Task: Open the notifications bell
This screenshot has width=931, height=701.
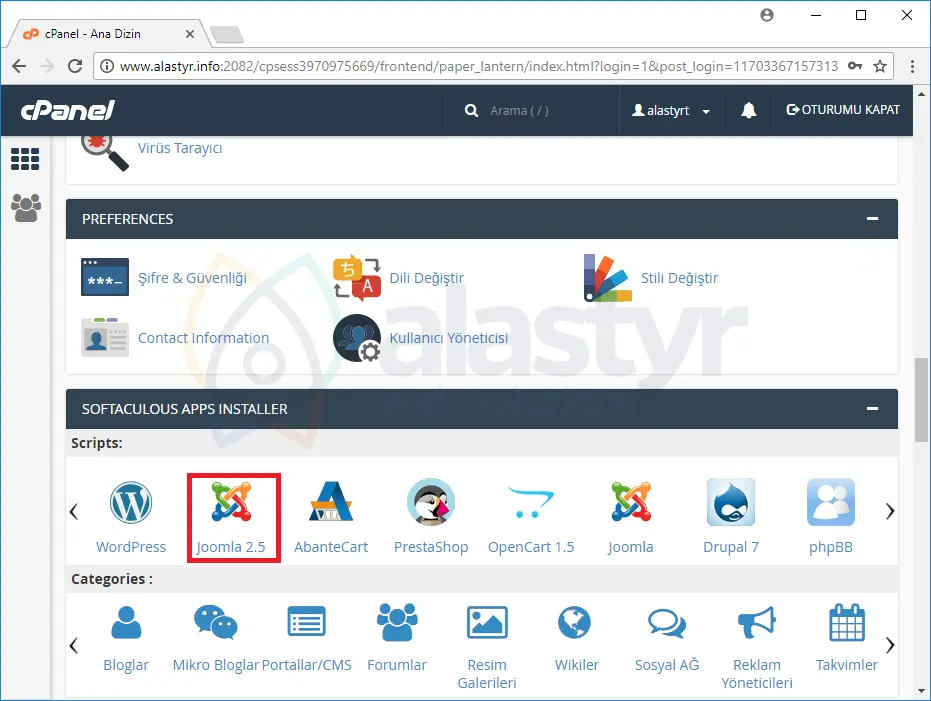Action: pos(748,110)
